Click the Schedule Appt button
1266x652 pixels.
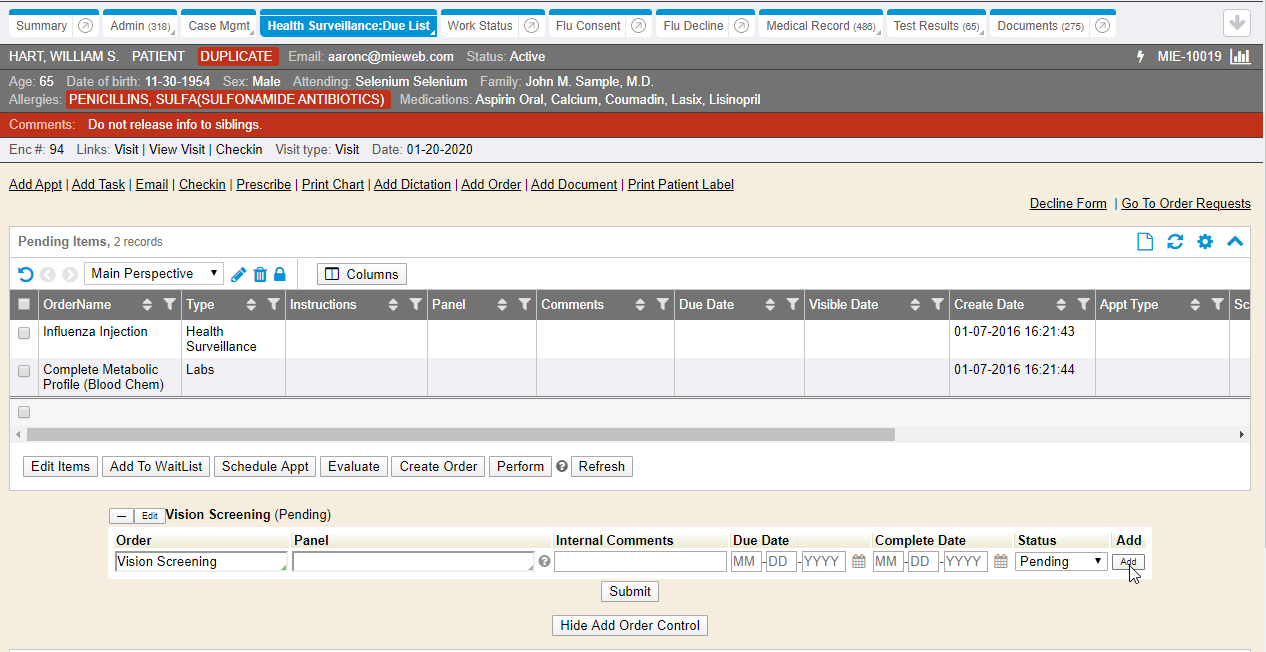click(265, 467)
